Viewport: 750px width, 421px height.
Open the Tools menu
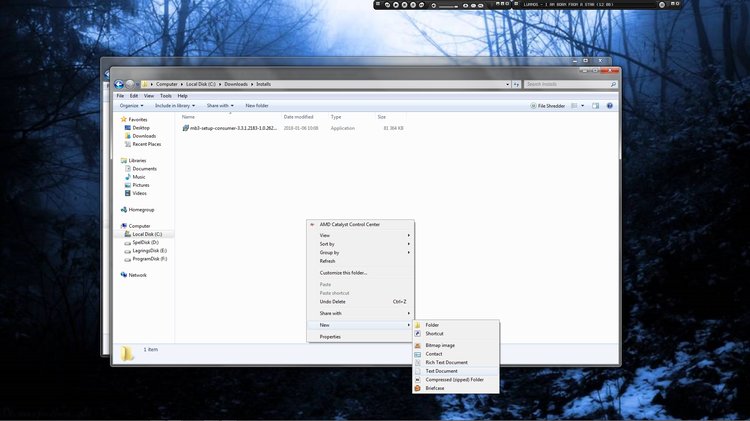[165, 96]
